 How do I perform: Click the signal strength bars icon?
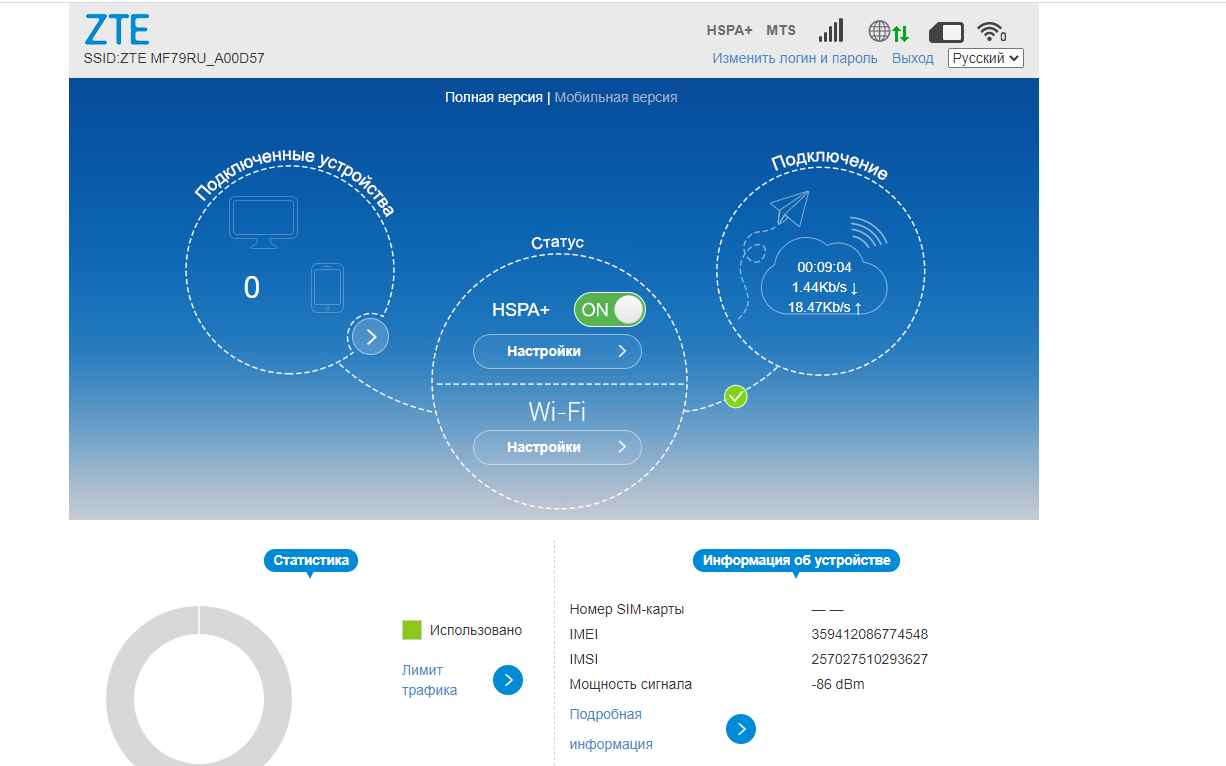(831, 30)
